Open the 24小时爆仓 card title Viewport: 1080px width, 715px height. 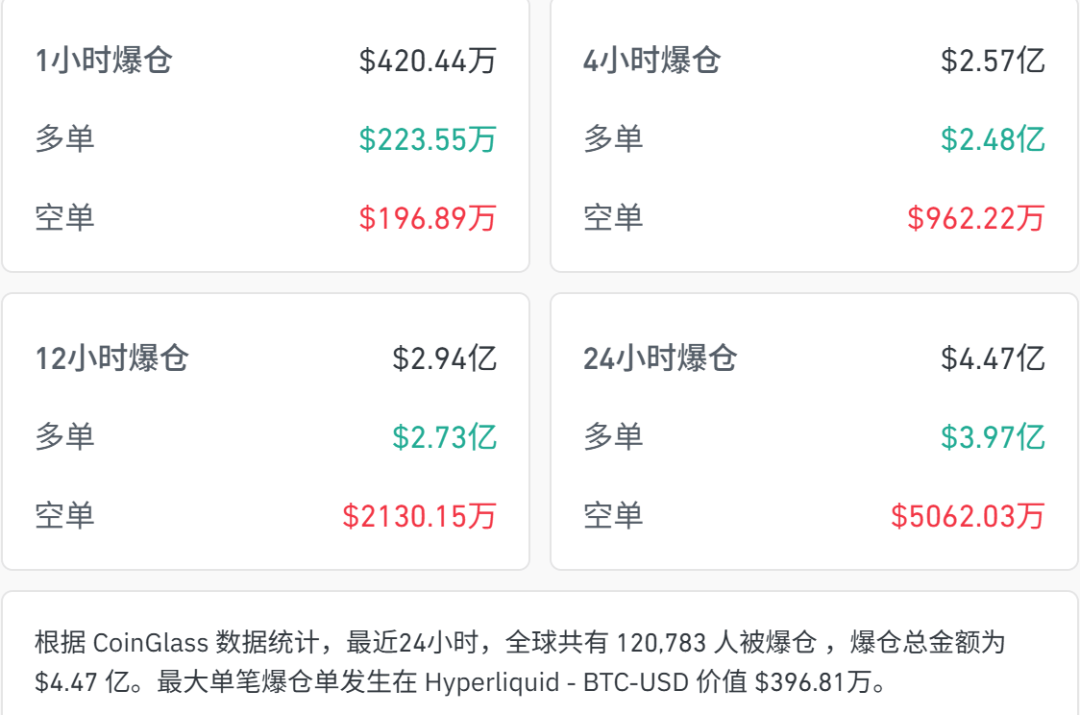(660, 358)
